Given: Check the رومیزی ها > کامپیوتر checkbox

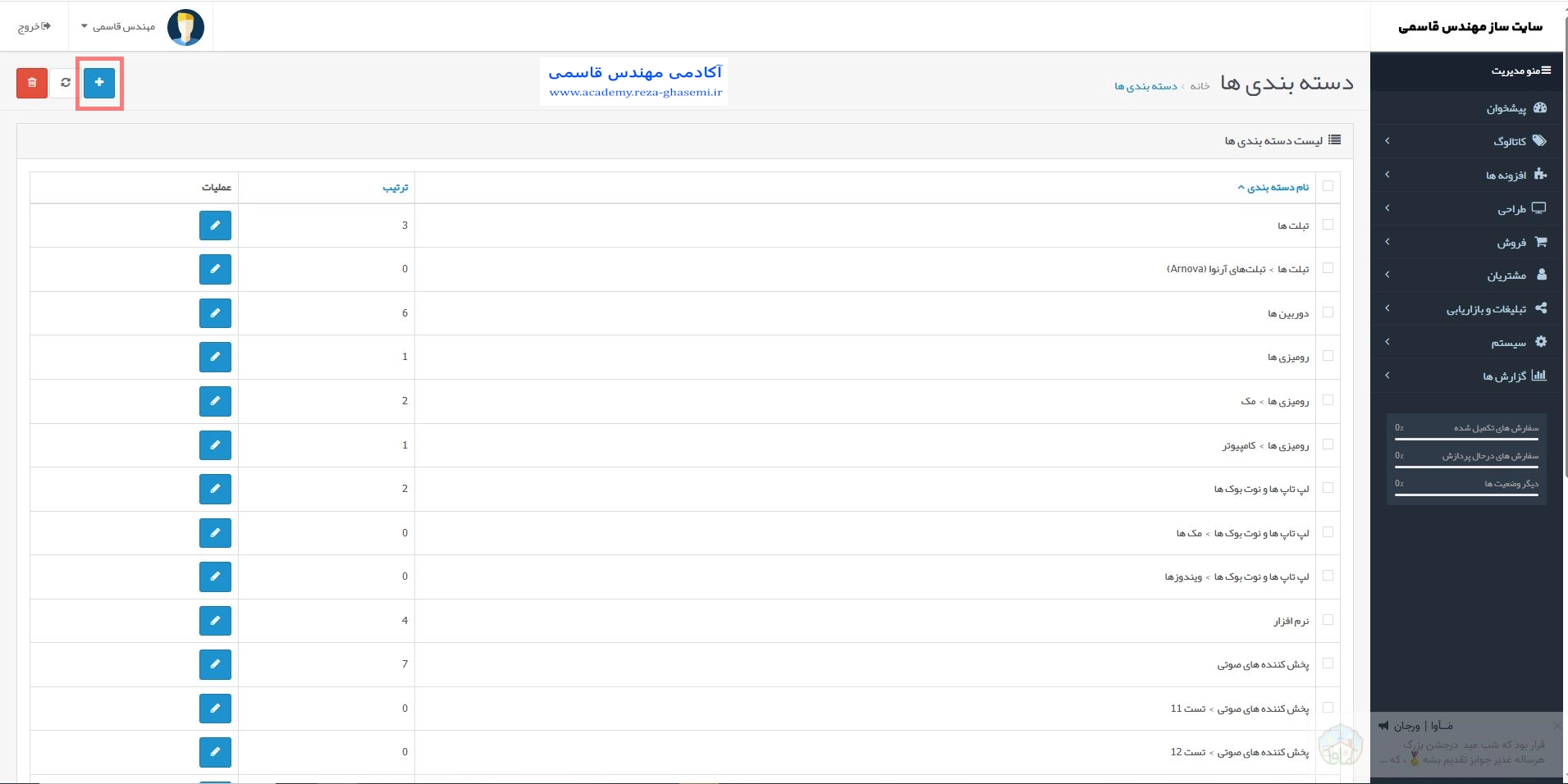Looking at the screenshot, I should tap(1328, 444).
